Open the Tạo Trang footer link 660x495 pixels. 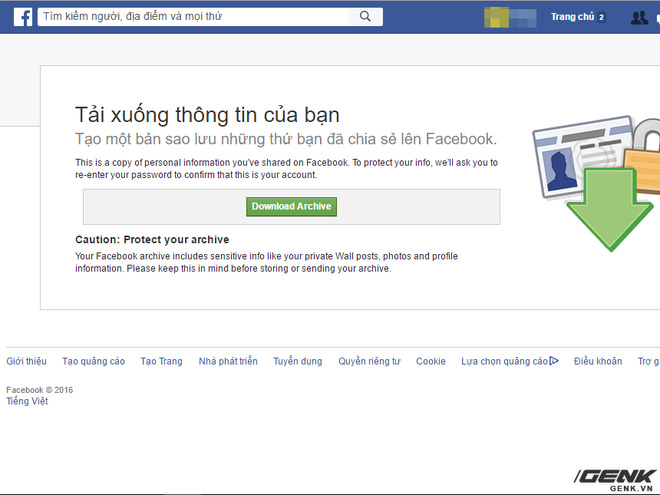[162, 361]
